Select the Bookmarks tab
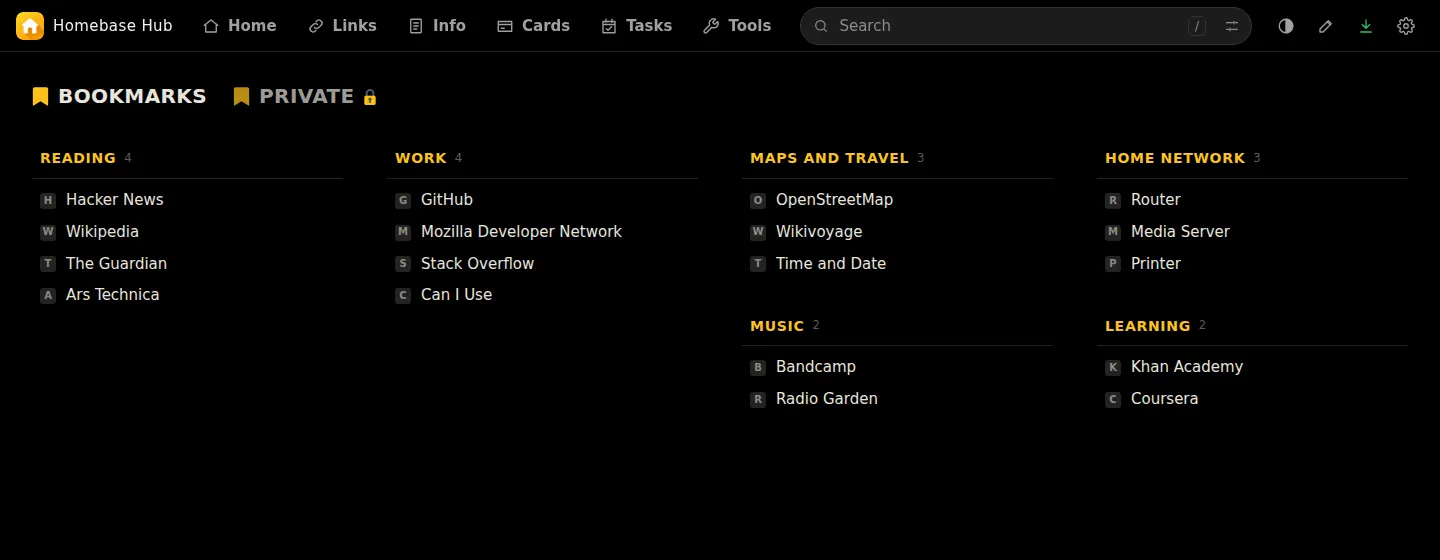Screen dimensions: 1440x560 pyautogui.click(x=119, y=96)
